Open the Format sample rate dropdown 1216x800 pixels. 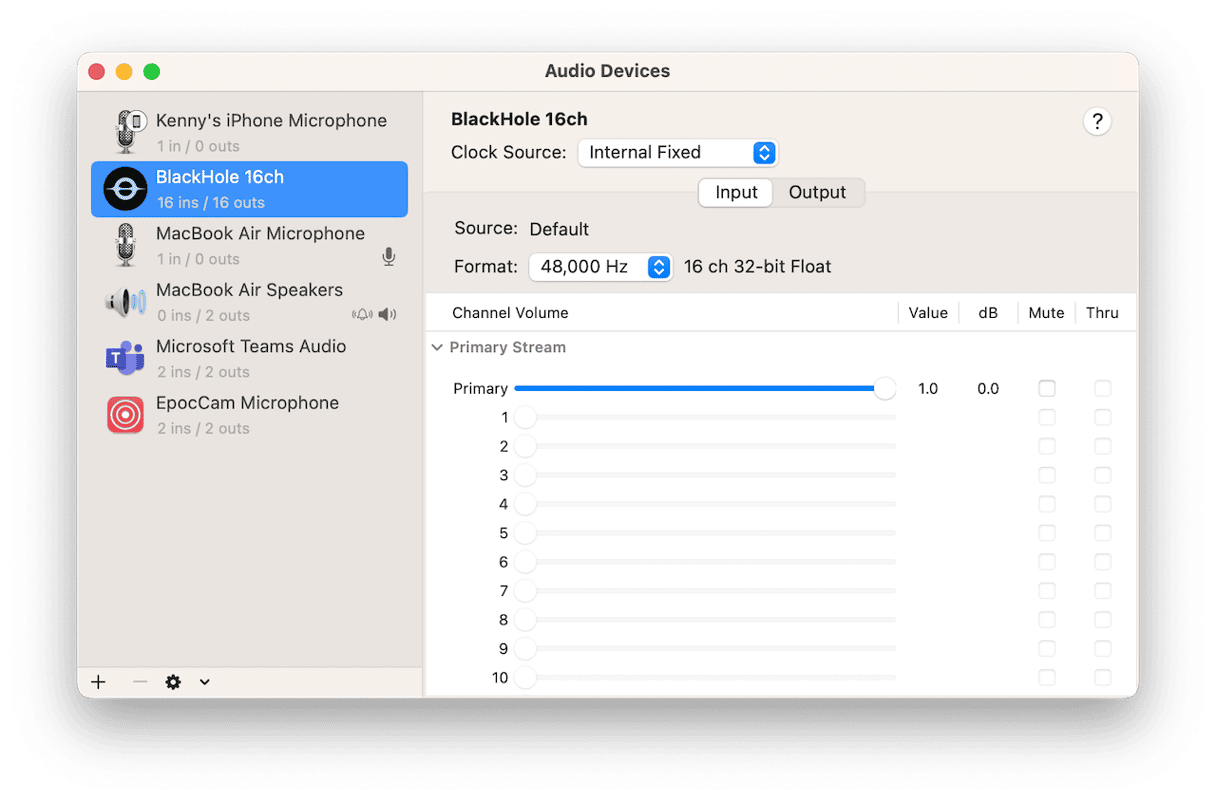point(600,267)
